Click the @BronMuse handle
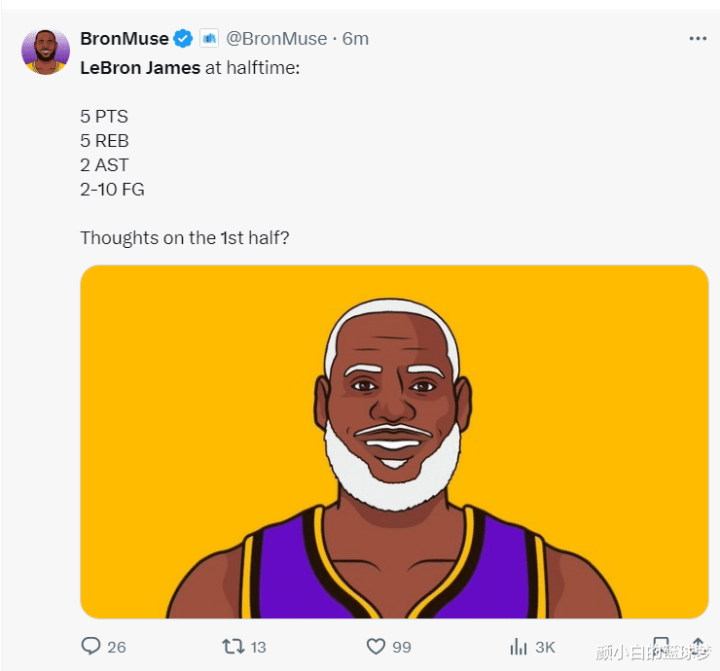 click(x=276, y=39)
